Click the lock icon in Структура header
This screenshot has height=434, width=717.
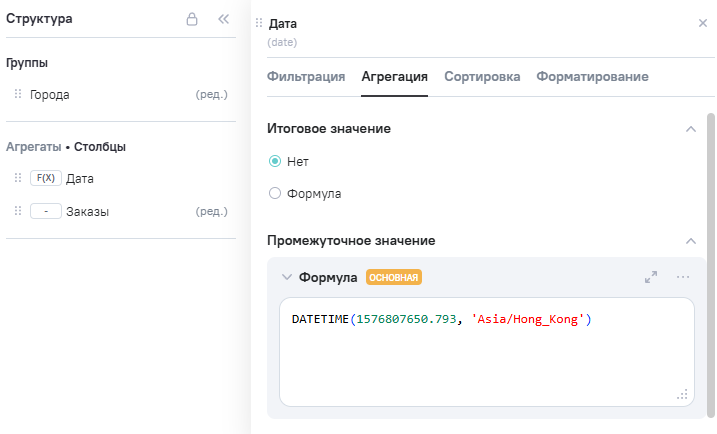(192, 19)
